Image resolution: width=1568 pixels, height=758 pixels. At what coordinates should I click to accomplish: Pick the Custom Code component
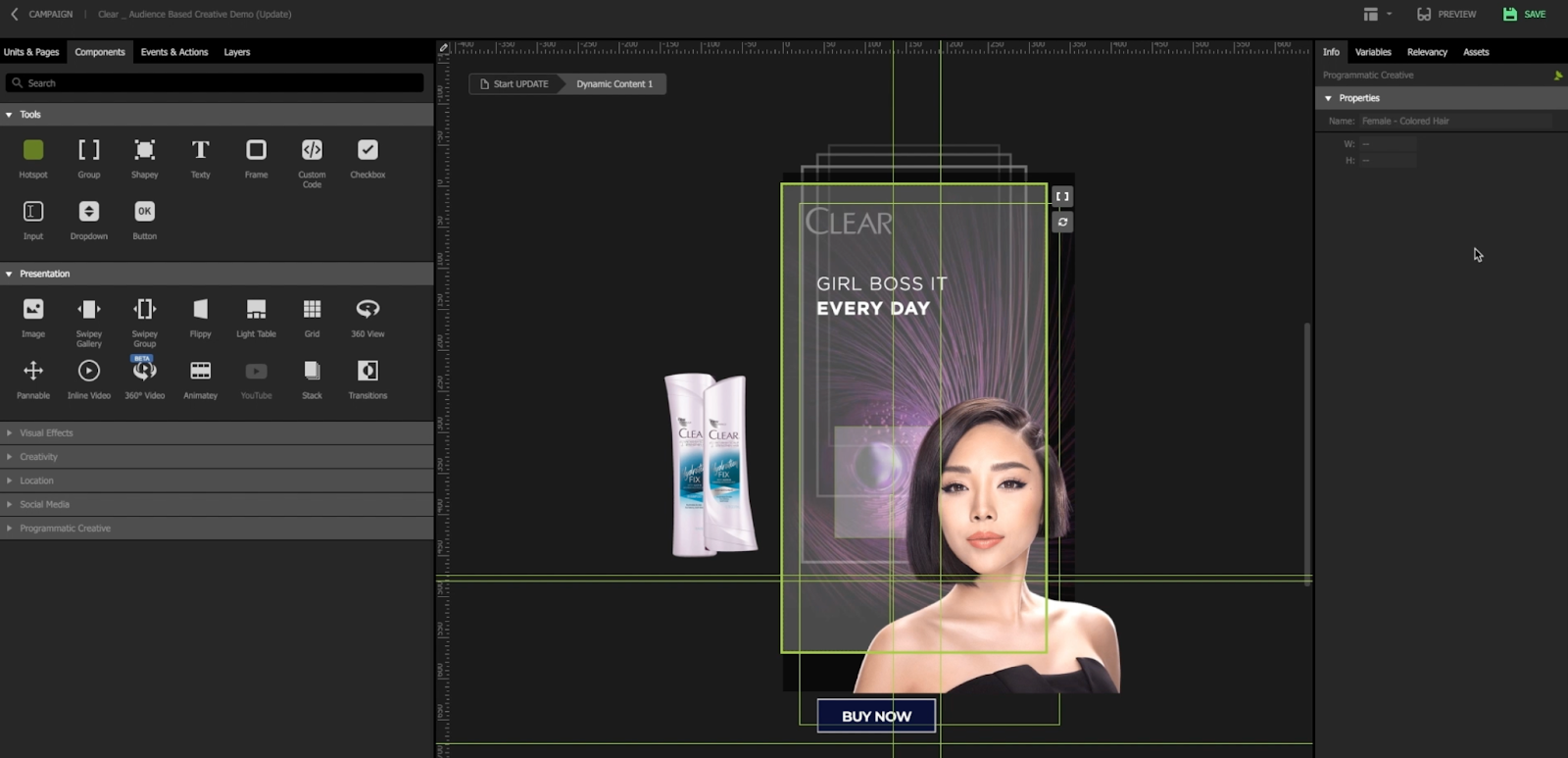(312, 150)
